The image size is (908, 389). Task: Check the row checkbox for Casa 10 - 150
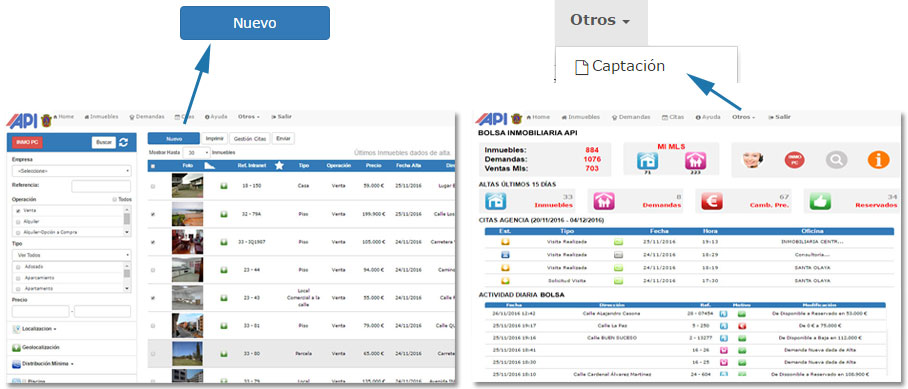tap(153, 186)
